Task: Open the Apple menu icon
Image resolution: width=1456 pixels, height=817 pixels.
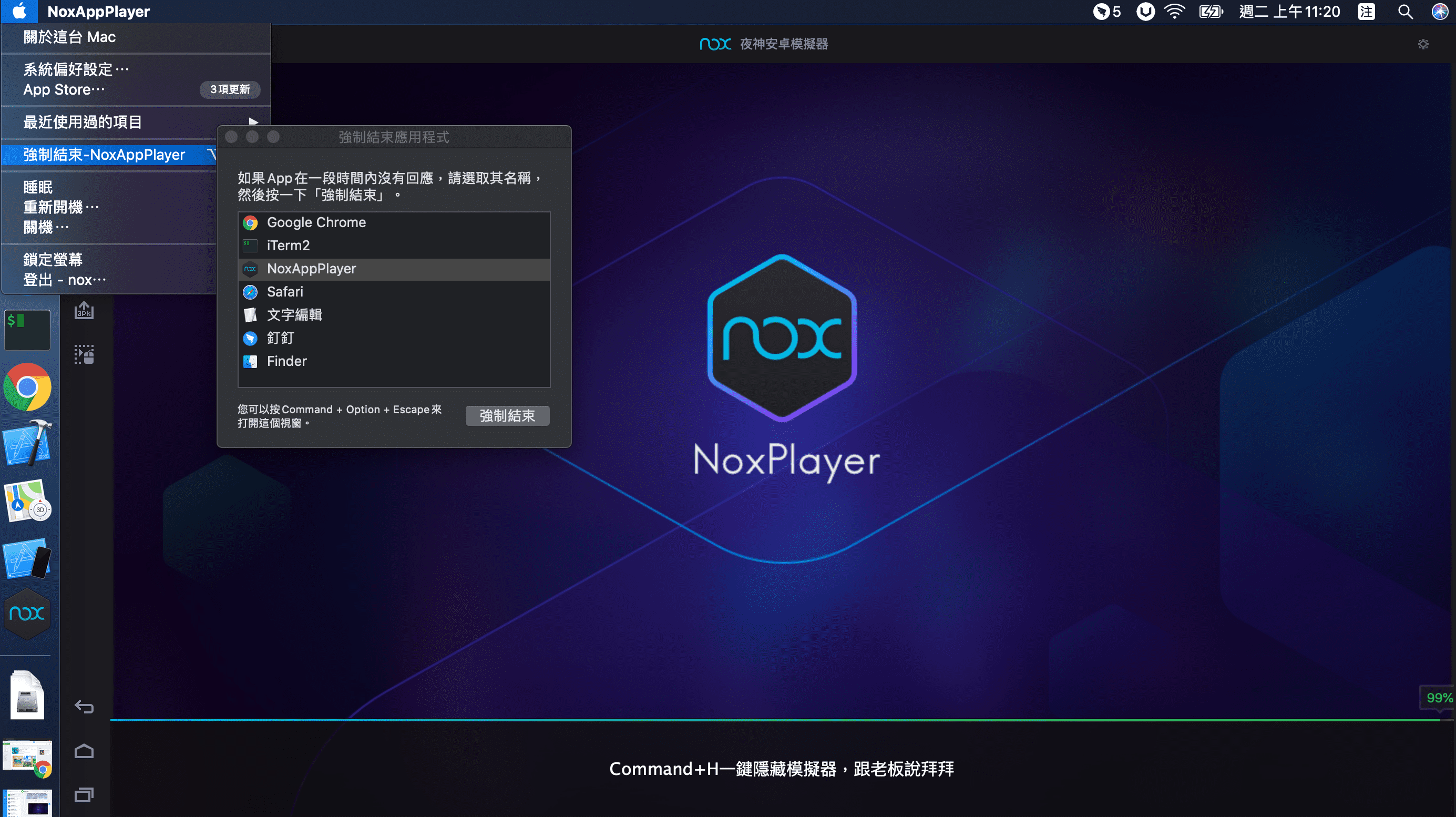Action: [19, 12]
